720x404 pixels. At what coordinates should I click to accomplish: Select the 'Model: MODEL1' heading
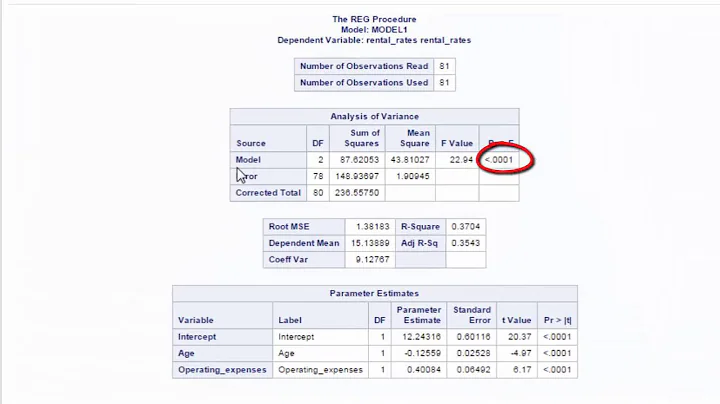click(374, 30)
